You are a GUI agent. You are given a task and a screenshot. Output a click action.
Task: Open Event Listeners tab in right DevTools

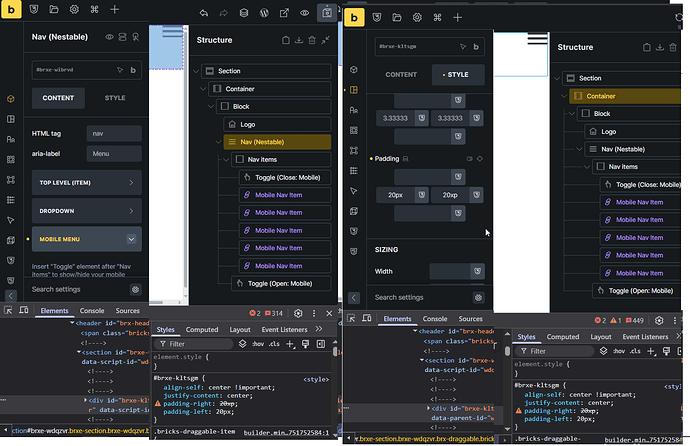pyautogui.click(x=645, y=336)
